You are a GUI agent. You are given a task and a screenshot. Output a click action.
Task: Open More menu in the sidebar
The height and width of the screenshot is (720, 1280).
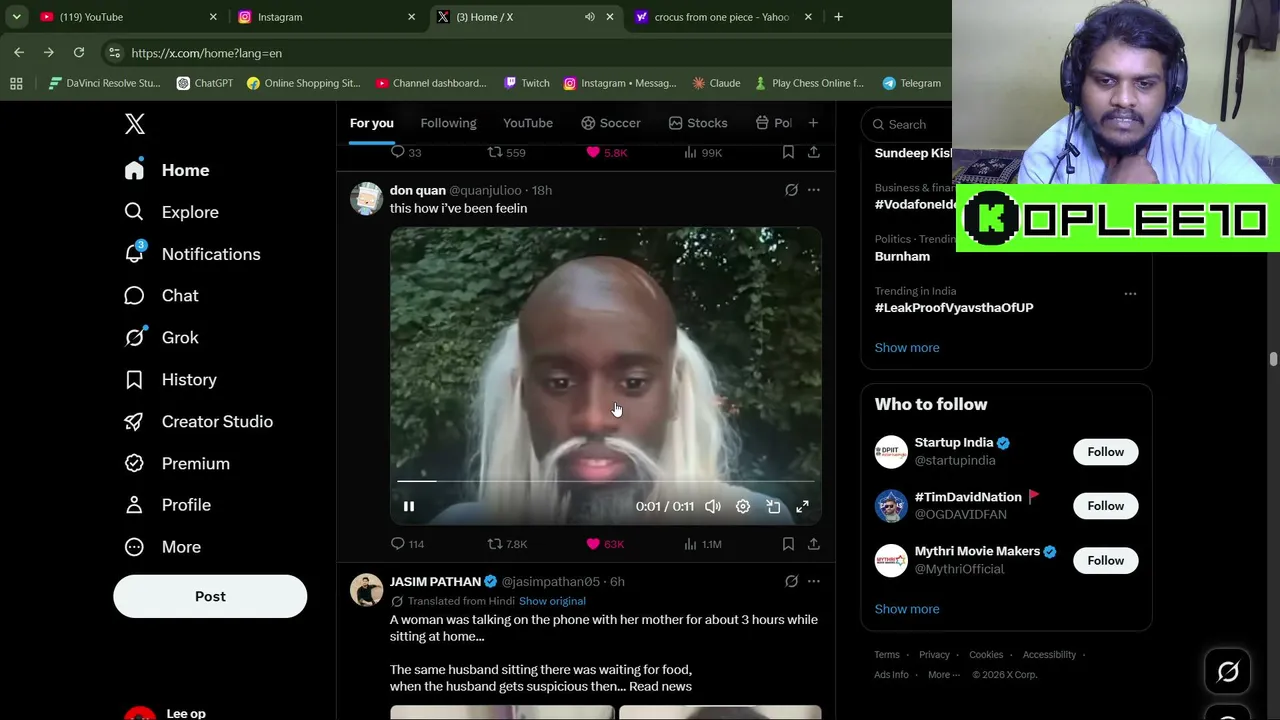(x=162, y=547)
